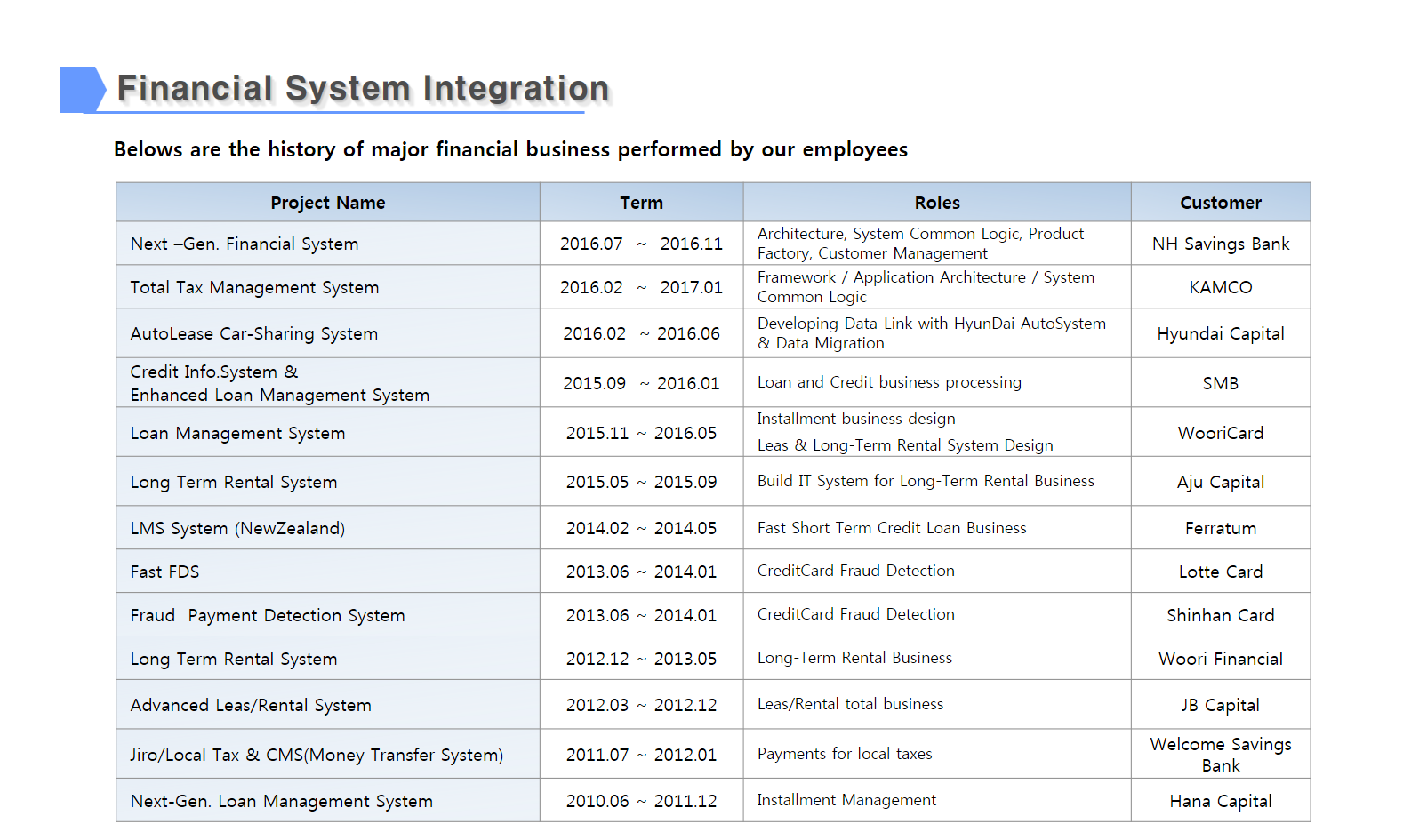Click customer 'Welcome Savings Bank'
This screenshot has width=1419, height=840.
pos(1221,755)
